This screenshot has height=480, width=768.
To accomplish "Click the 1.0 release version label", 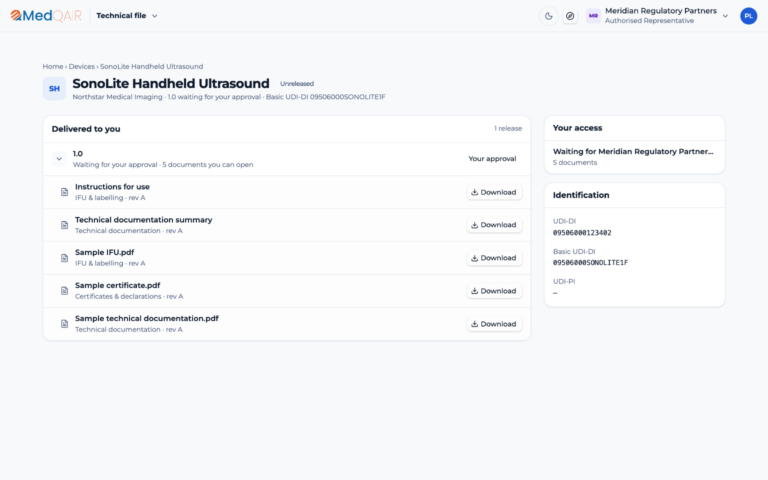I will pyautogui.click(x=78, y=154).
